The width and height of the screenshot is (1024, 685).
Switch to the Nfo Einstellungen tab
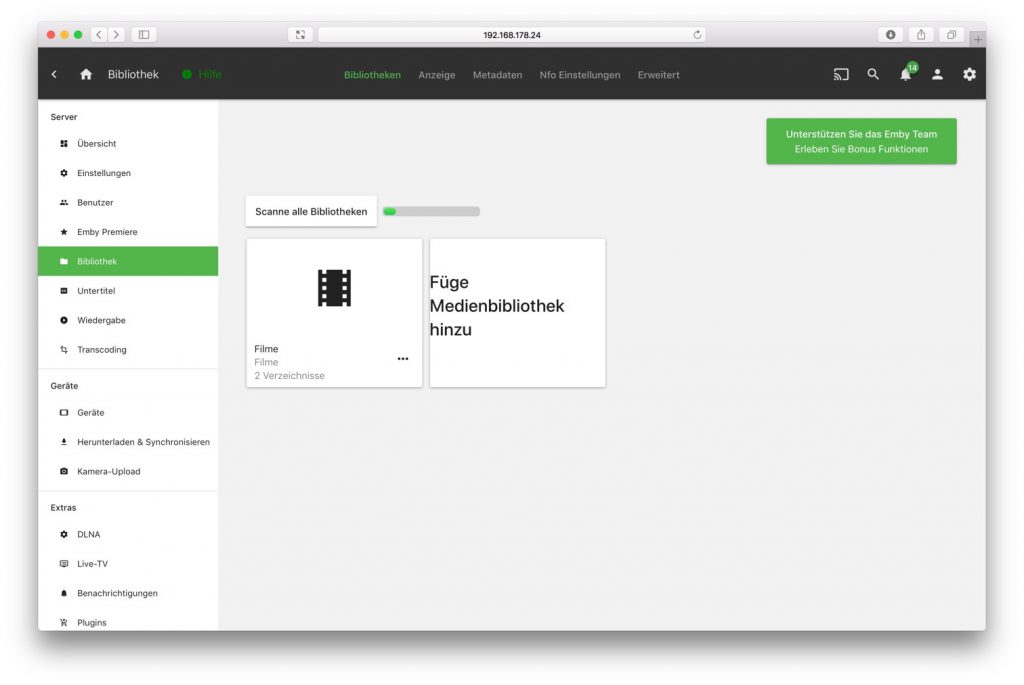coord(580,75)
